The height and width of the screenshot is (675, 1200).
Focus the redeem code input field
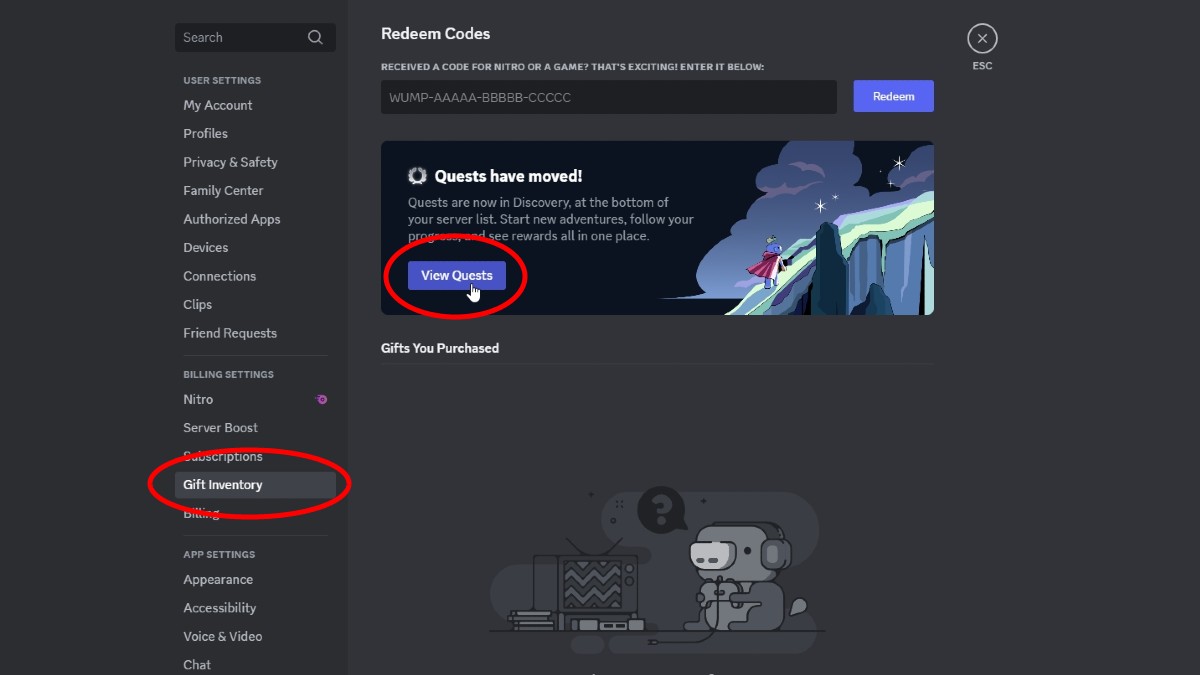[608, 97]
